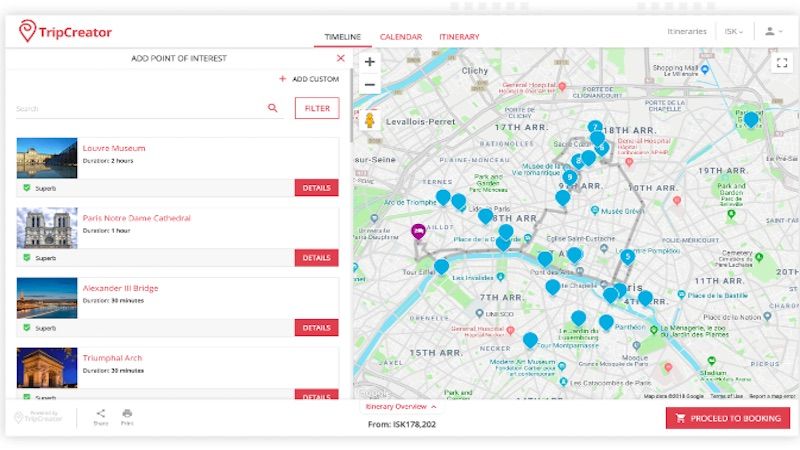
Task: Click the blue marker beside Arc de Triomphe
Action: [x=443, y=197]
